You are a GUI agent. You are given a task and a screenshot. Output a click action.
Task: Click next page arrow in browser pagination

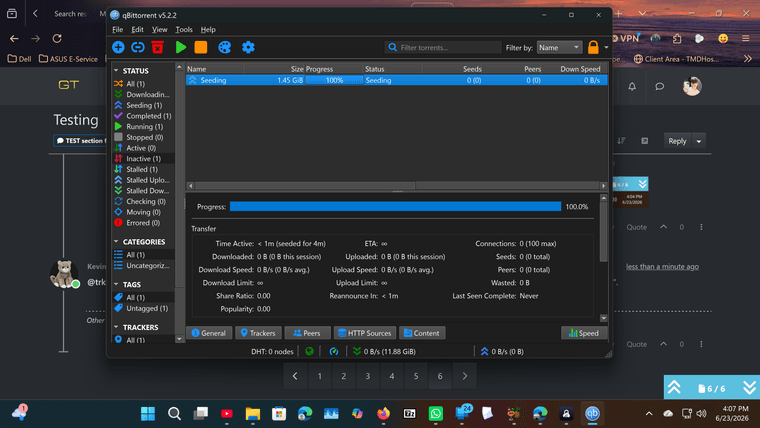click(464, 376)
